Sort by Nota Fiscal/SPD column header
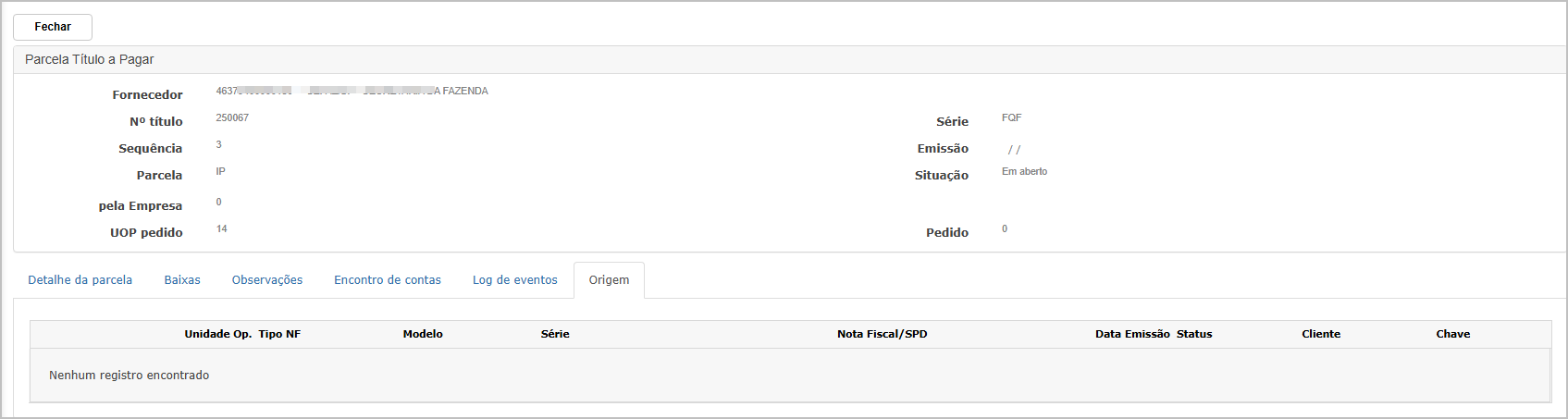Viewport: 1568px width, 419px height. [883, 334]
